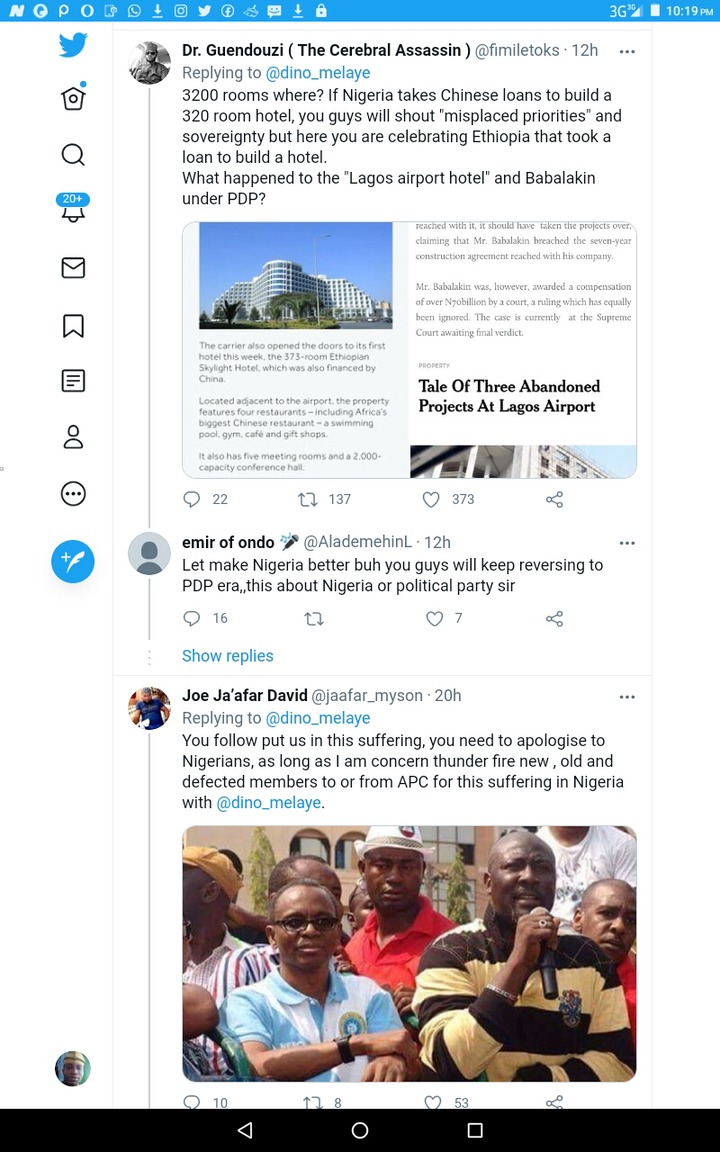Image resolution: width=720 pixels, height=1152 pixels.
Task: Open the Messages envelope icon
Action: 73,267
